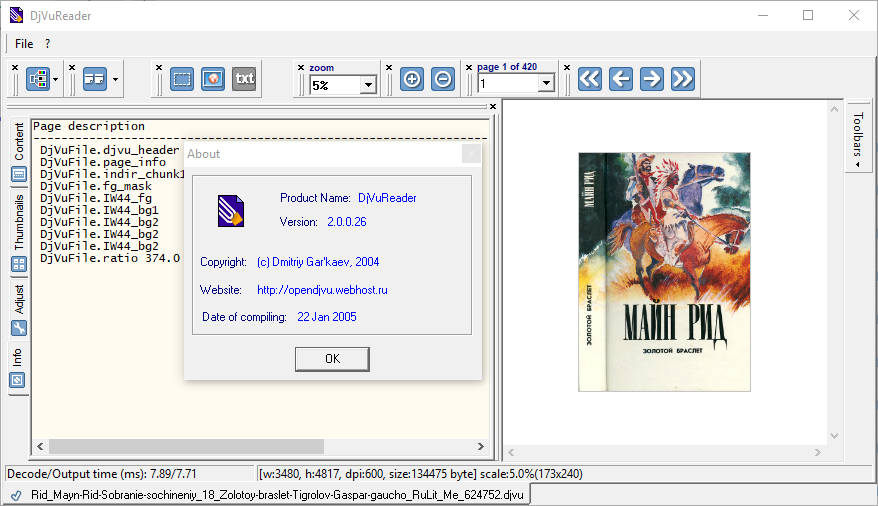Click the page number input field
Viewport: 878px width, 506px height.
pos(508,84)
